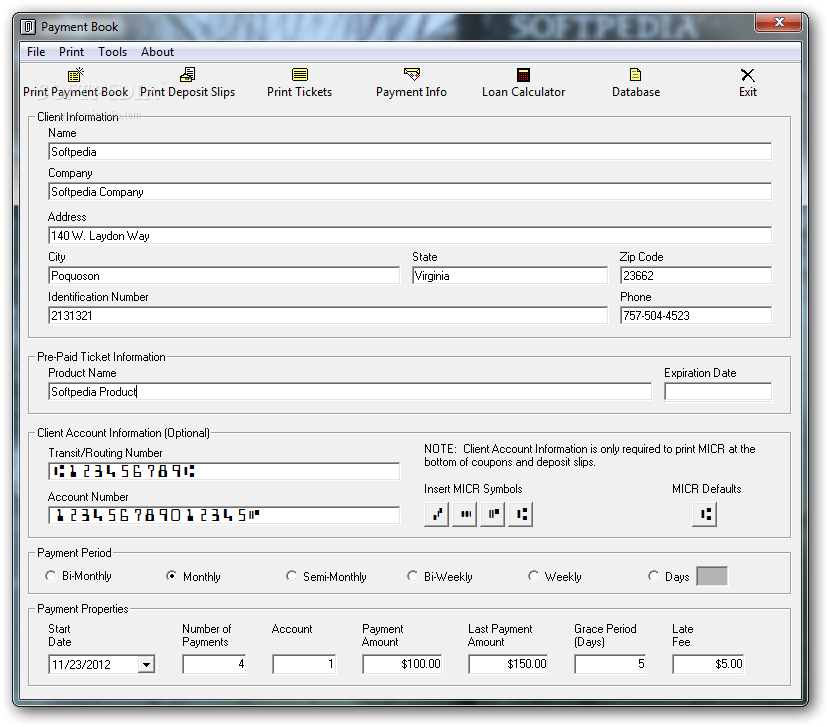
Task: Click the Print Payment Book toolbar icon
Action: pos(76,75)
